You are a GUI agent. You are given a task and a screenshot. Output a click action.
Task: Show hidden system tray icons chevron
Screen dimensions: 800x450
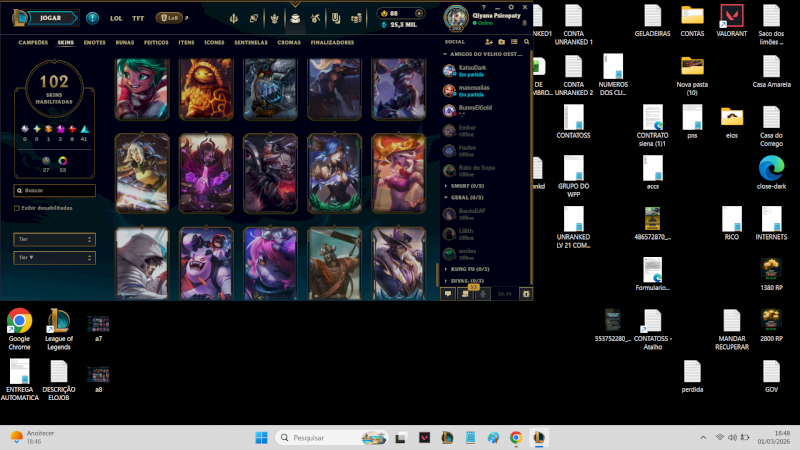pos(703,437)
